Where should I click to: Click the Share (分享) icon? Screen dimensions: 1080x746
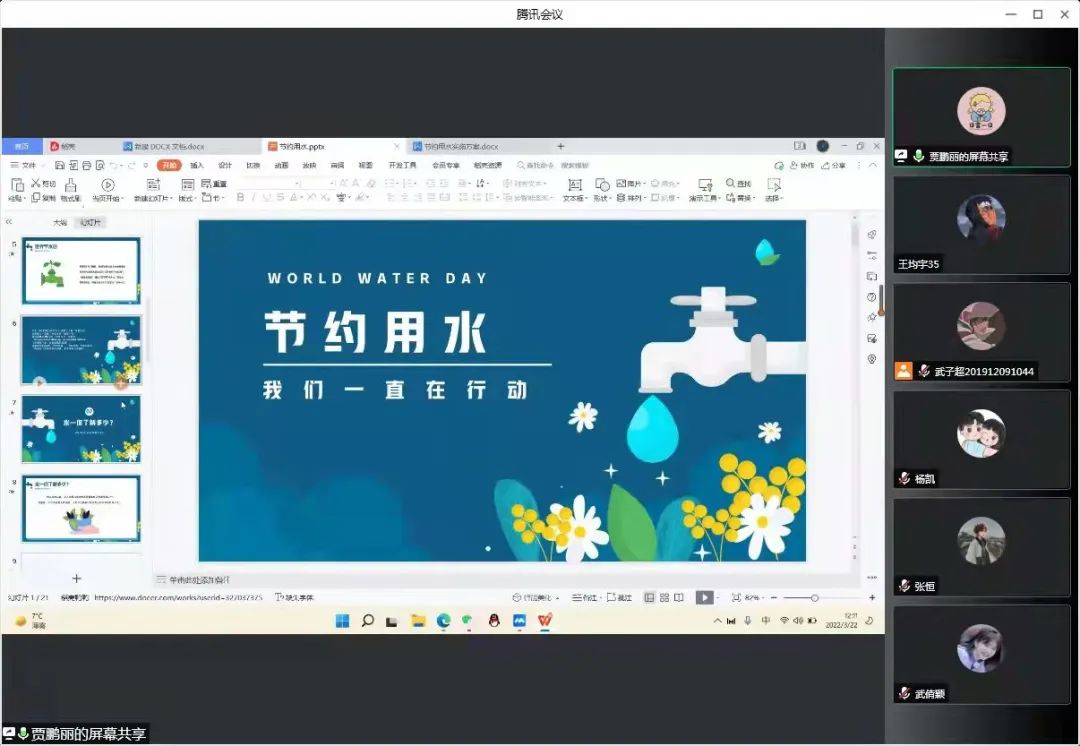pos(825,165)
